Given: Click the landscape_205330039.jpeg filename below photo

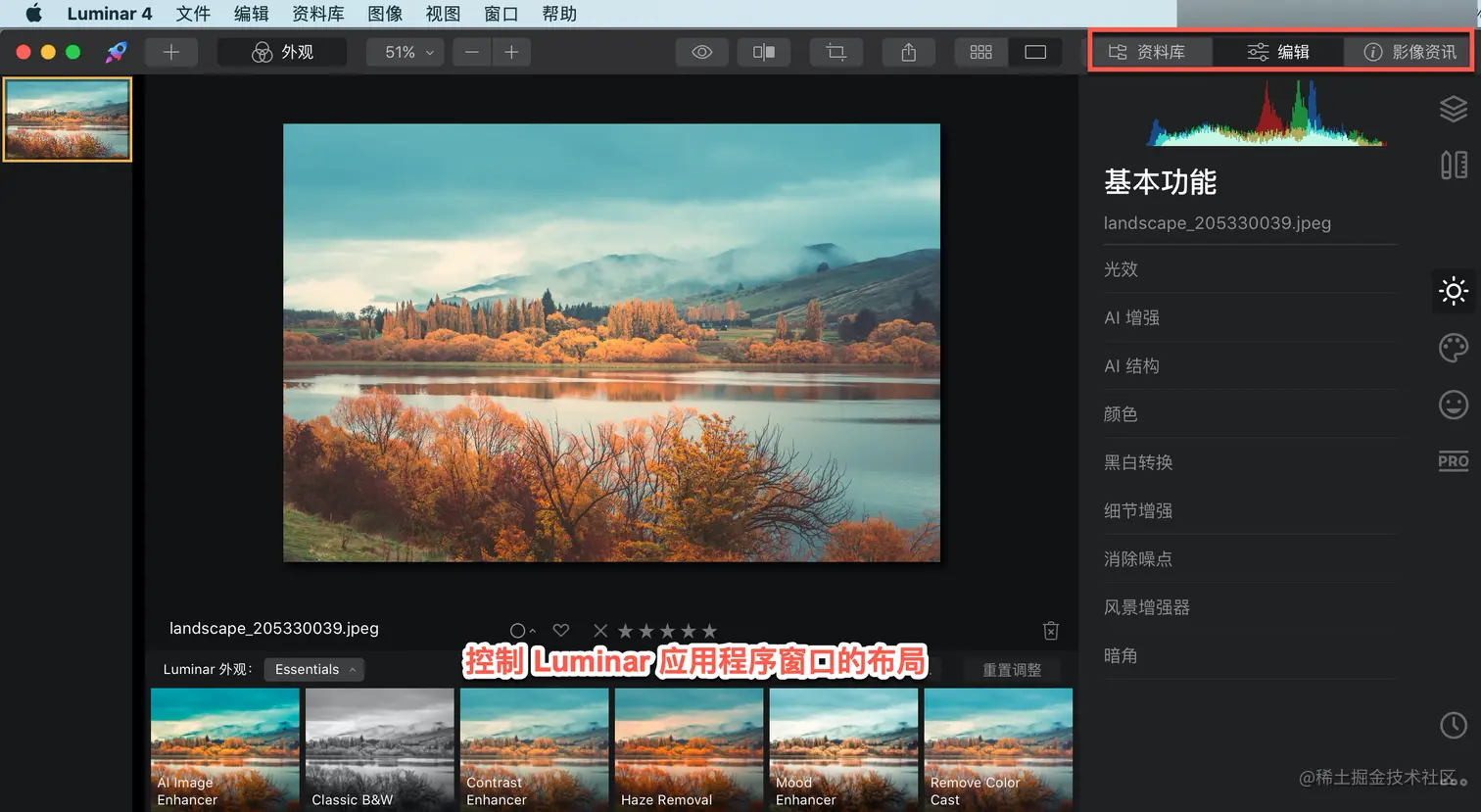Looking at the screenshot, I should coord(274,629).
